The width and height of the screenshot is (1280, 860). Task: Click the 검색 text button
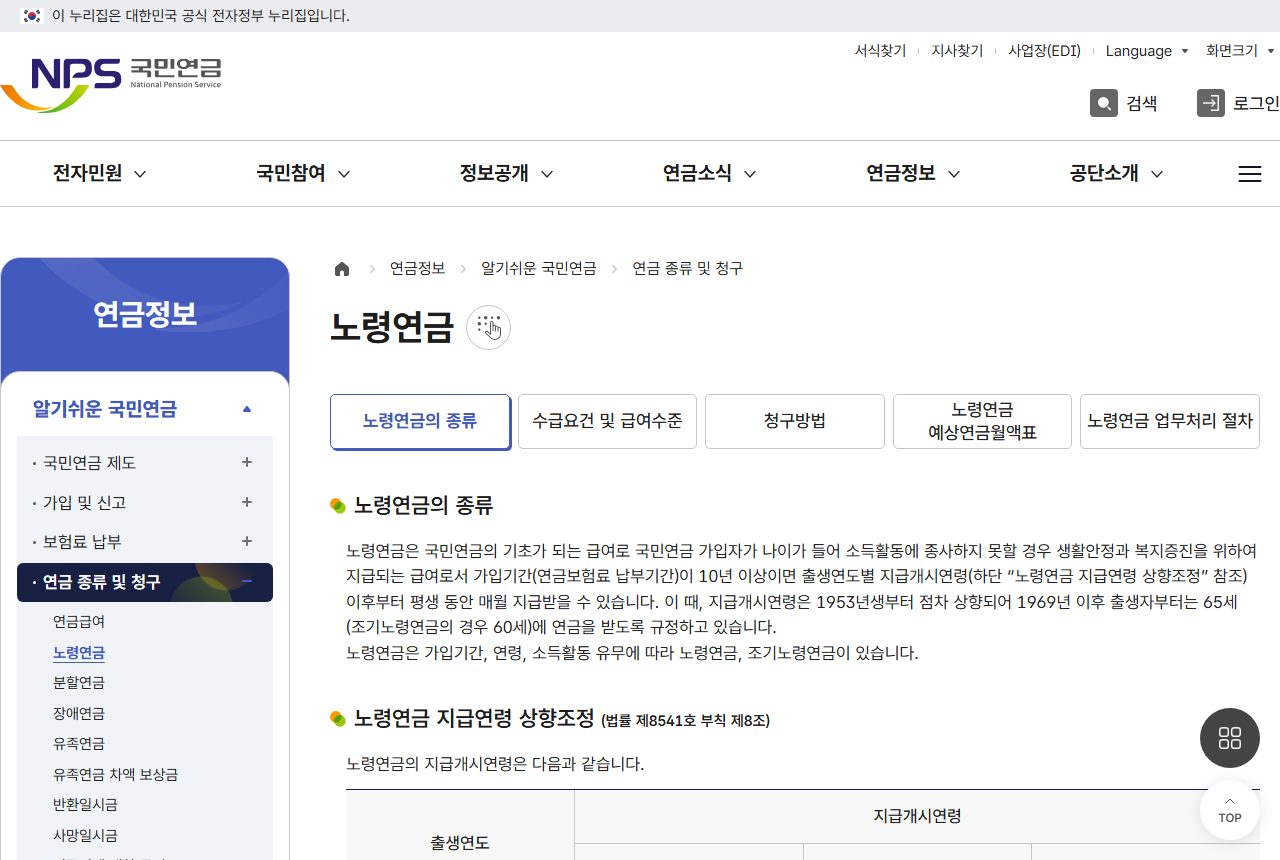click(1141, 103)
